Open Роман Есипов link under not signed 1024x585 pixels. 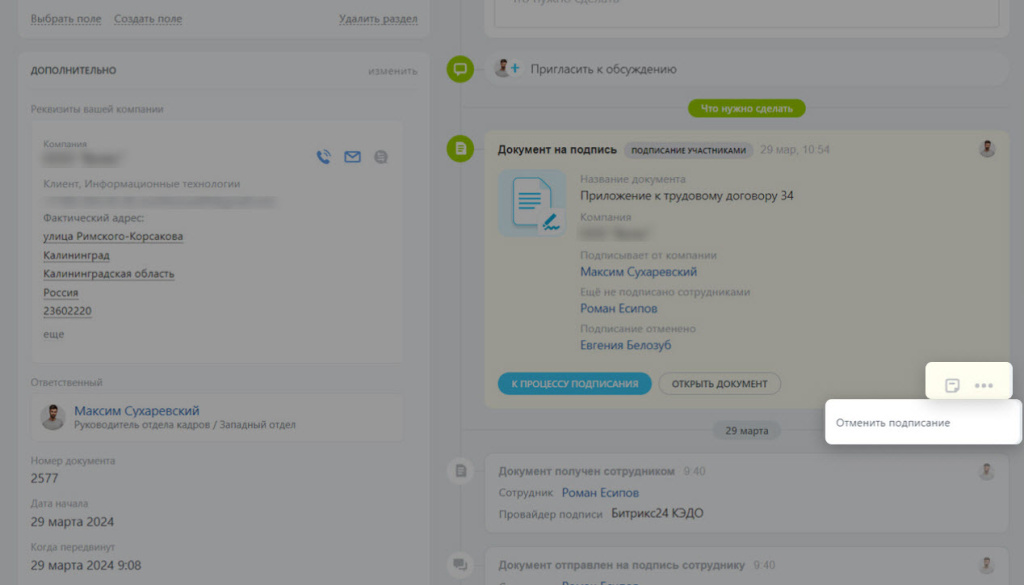[x=618, y=308]
